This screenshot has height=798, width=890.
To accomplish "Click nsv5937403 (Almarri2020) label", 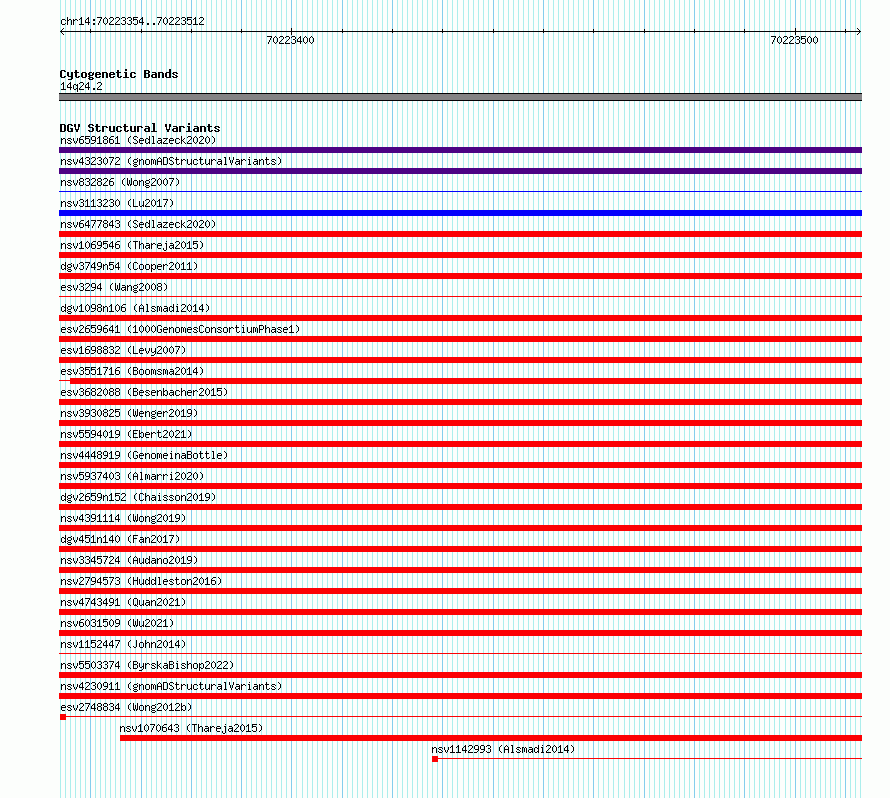I will (132, 476).
